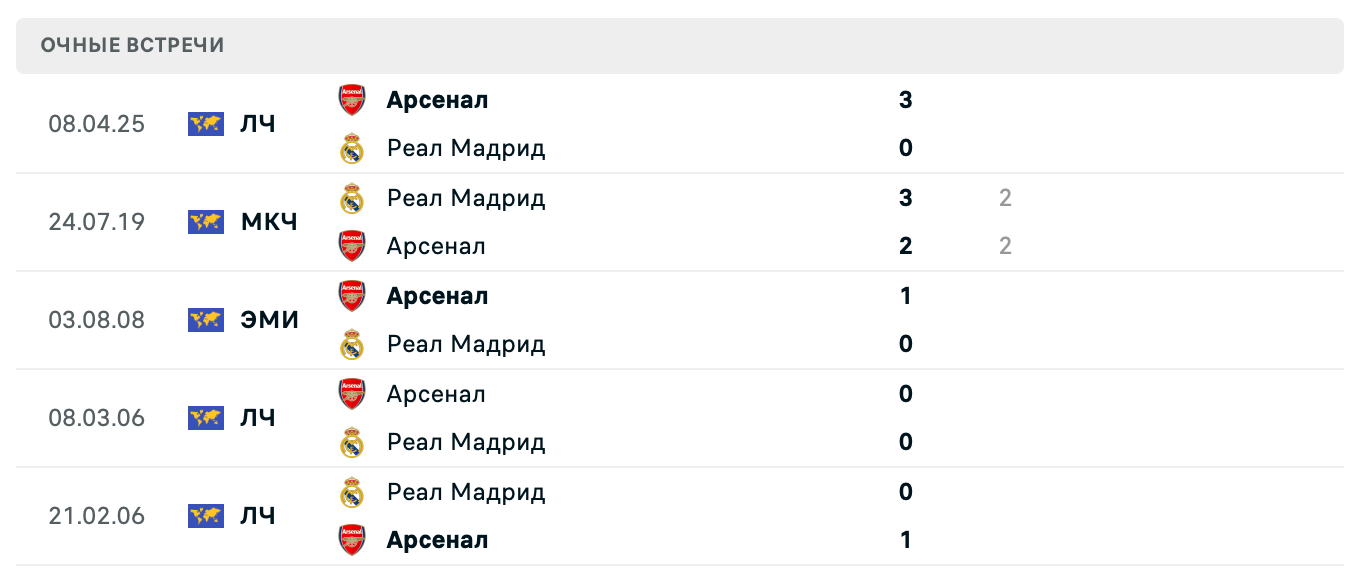Open Реал Мадрид team name in 24.07.19 match
The height and width of the screenshot is (580, 1358).
click(x=466, y=198)
